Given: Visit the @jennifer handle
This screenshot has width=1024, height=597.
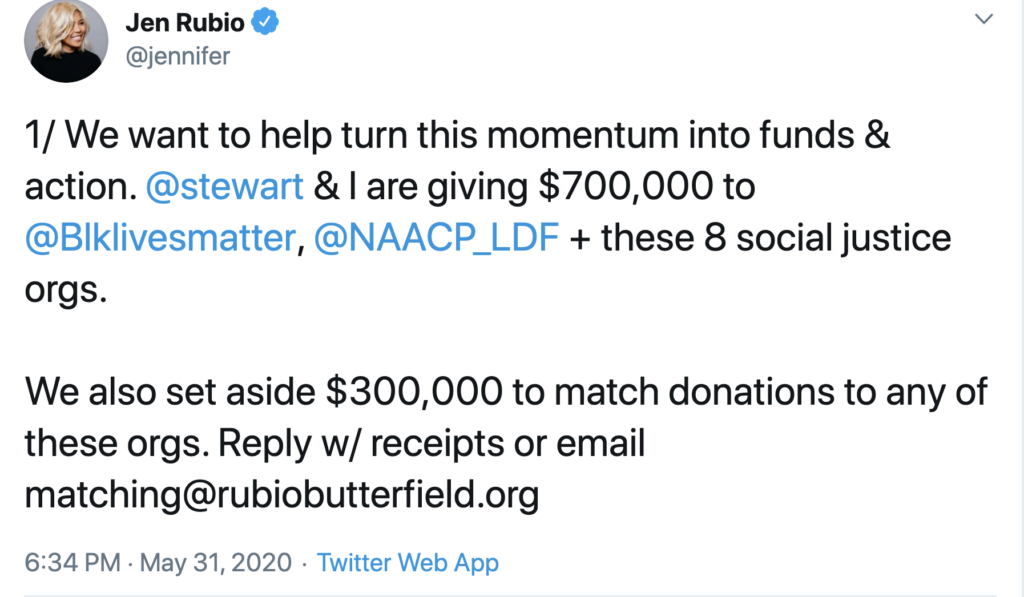Looking at the screenshot, I should click(x=178, y=57).
